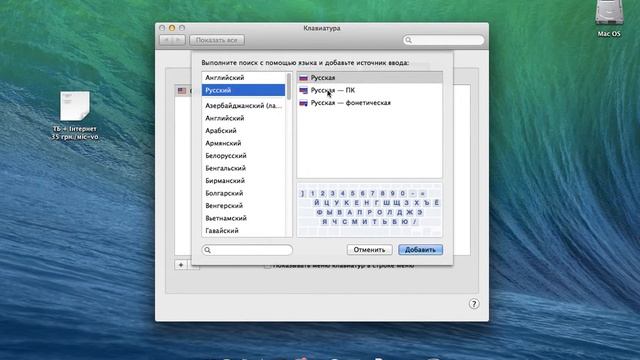Click the System Preferences search field
Screen dimensions: 640x360
(444, 40)
